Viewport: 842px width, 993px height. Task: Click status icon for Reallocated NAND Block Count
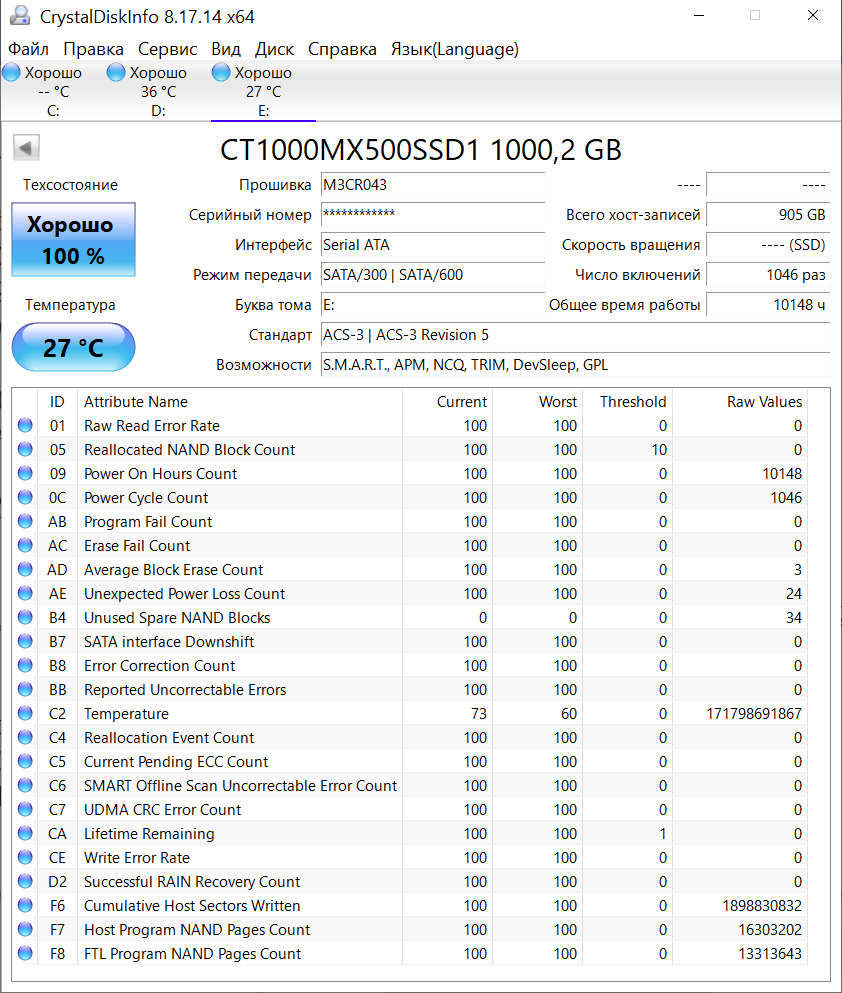[x=25, y=450]
